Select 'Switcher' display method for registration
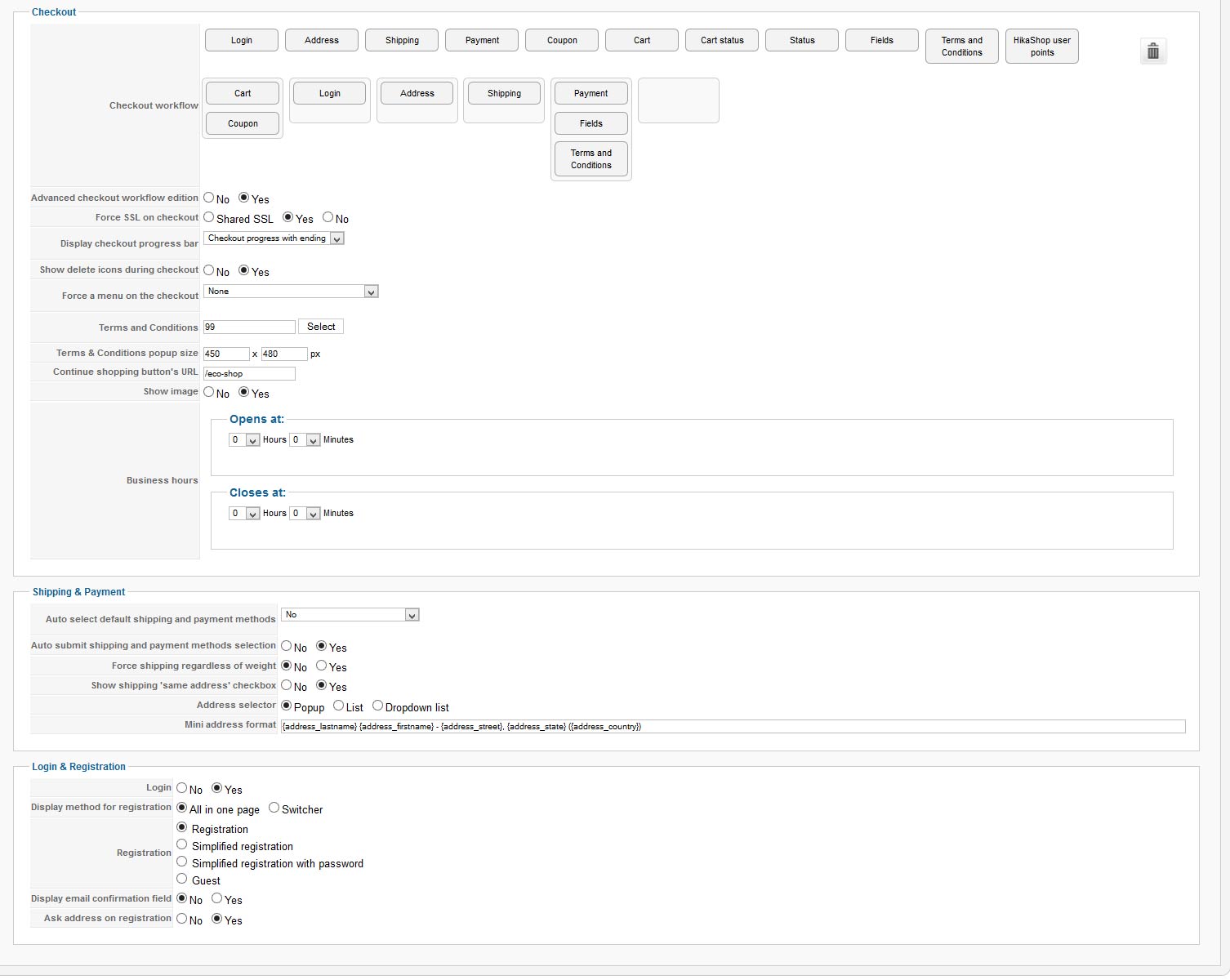The image size is (1230, 980). click(274, 808)
